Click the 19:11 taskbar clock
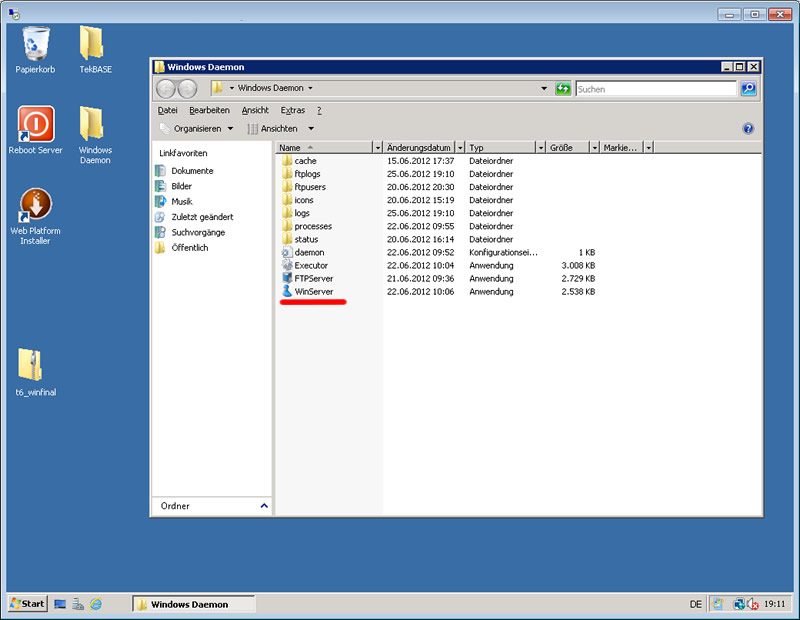 [774, 604]
